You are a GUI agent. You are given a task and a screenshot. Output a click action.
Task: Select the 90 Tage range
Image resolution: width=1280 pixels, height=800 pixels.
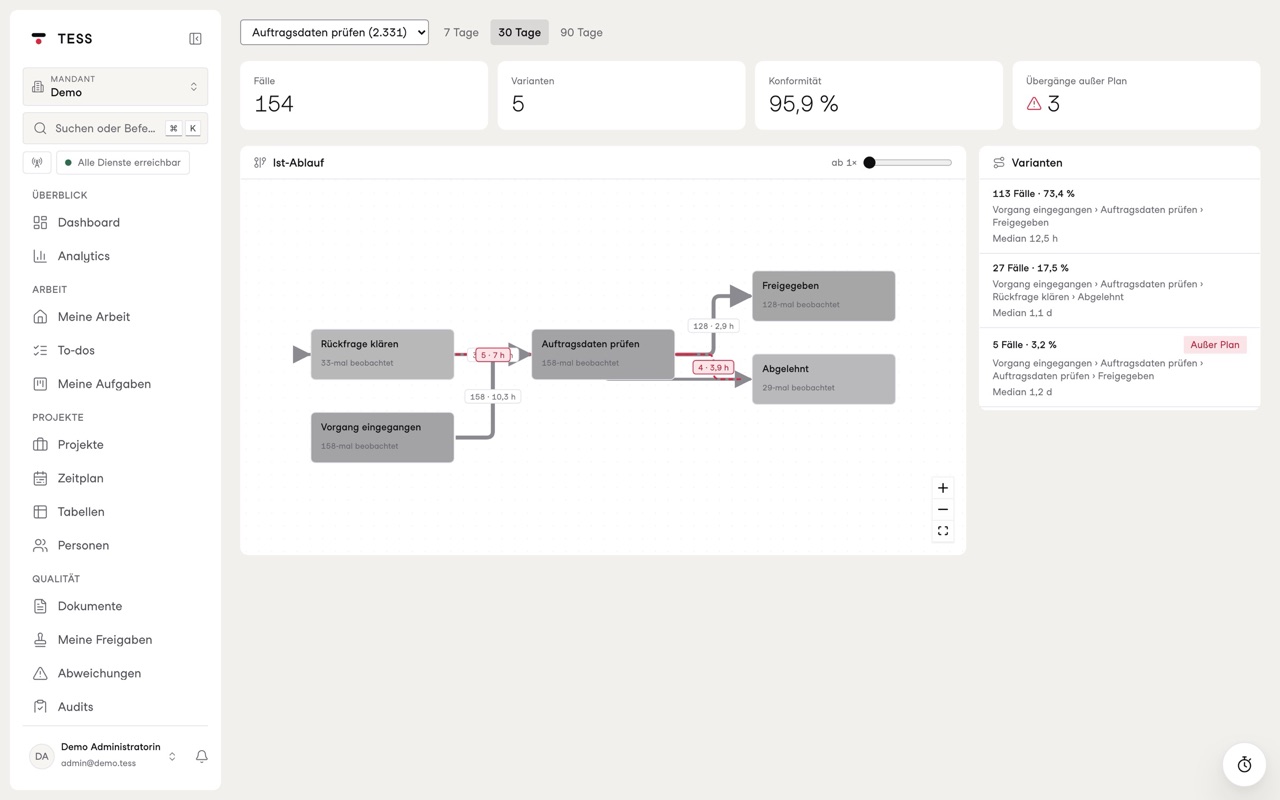(x=581, y=32)
